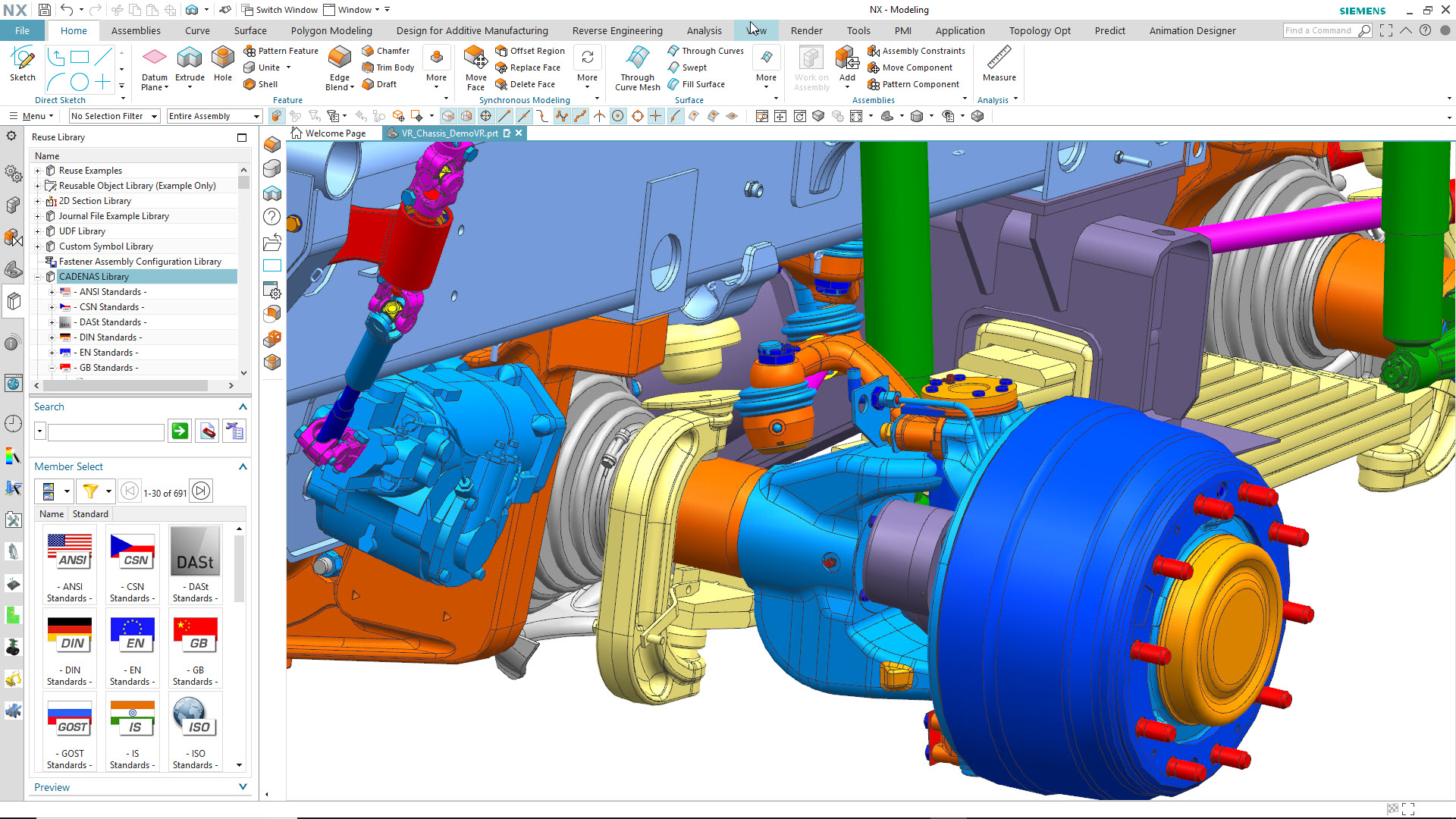Open Through Curve Mesh tool
Viewport: 1456px width, 819px height.
pos(637,68)
